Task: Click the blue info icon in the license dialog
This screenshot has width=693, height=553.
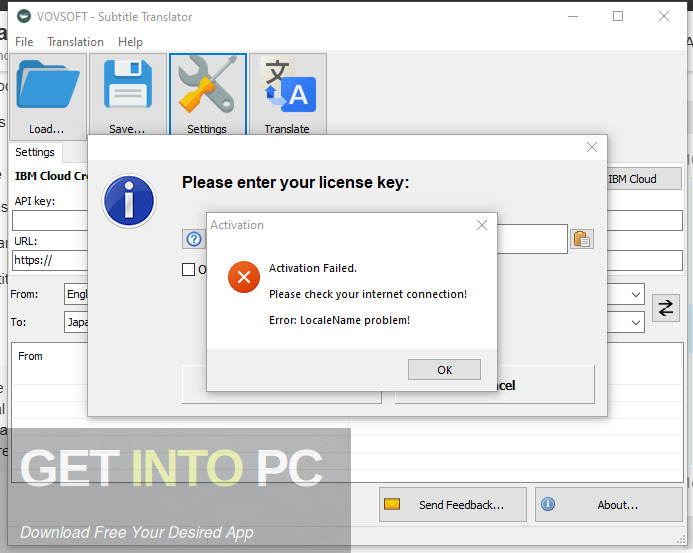Action: (x=129, y=201)
